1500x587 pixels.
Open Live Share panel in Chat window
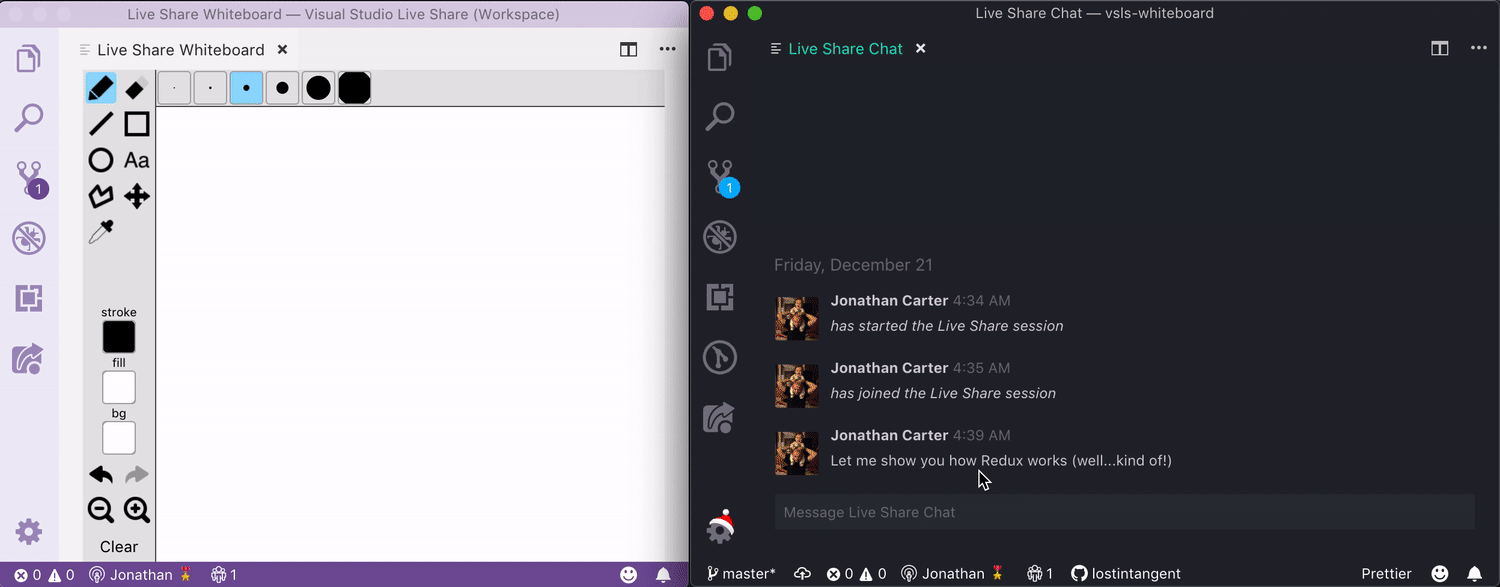720,417
